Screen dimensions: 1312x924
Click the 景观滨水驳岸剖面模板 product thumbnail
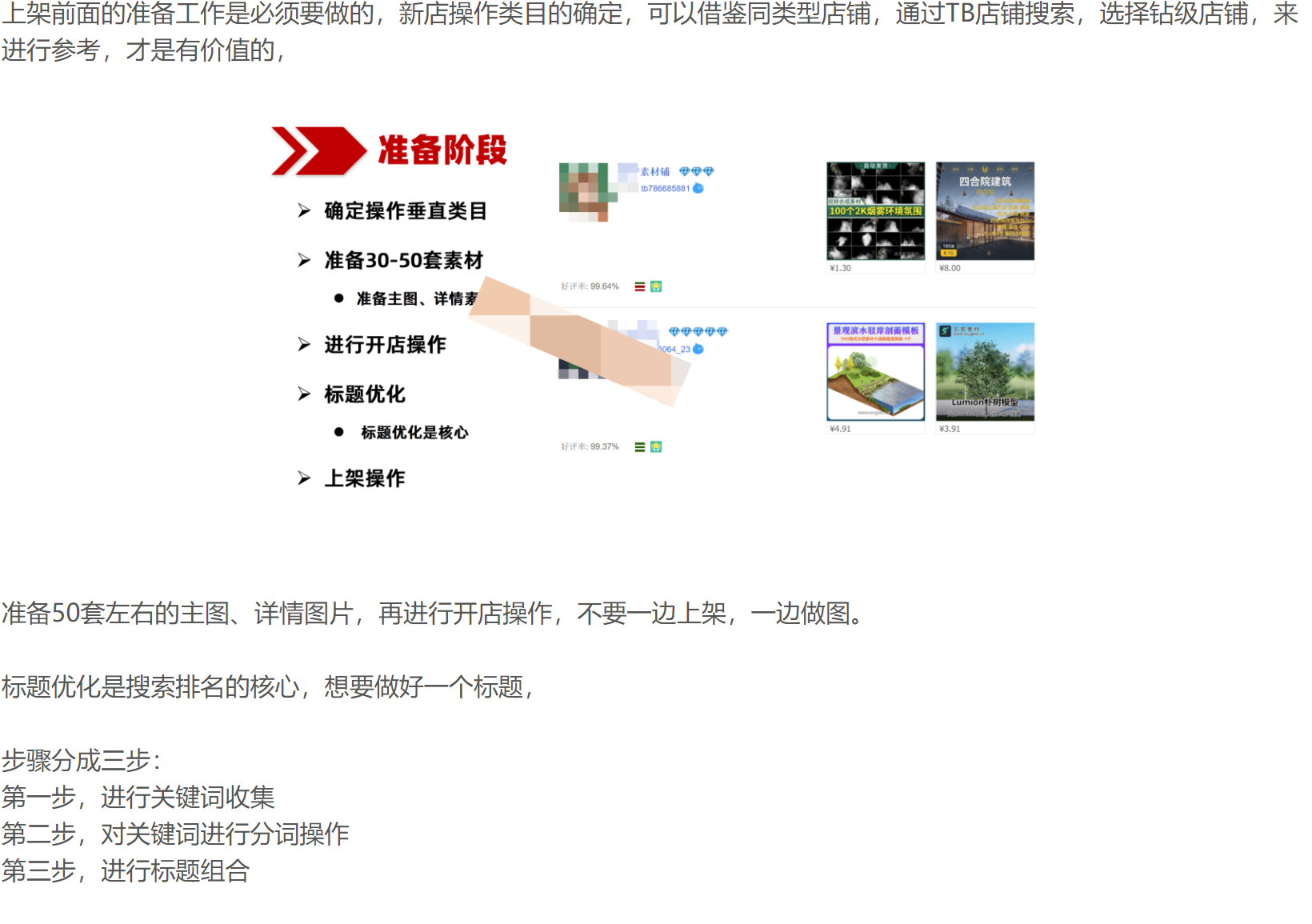874,370
